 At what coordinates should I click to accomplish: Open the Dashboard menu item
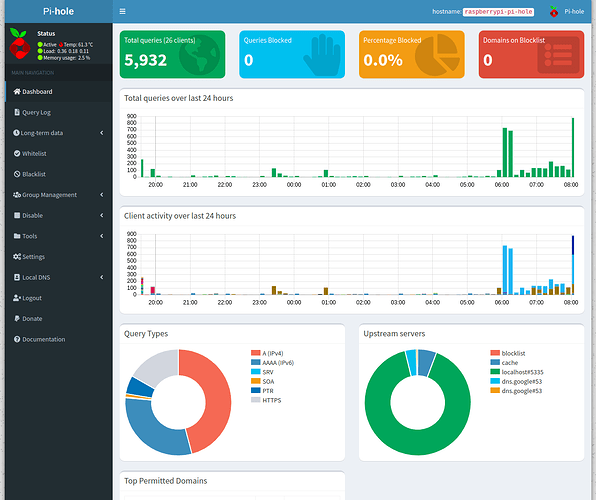point(59,92)
